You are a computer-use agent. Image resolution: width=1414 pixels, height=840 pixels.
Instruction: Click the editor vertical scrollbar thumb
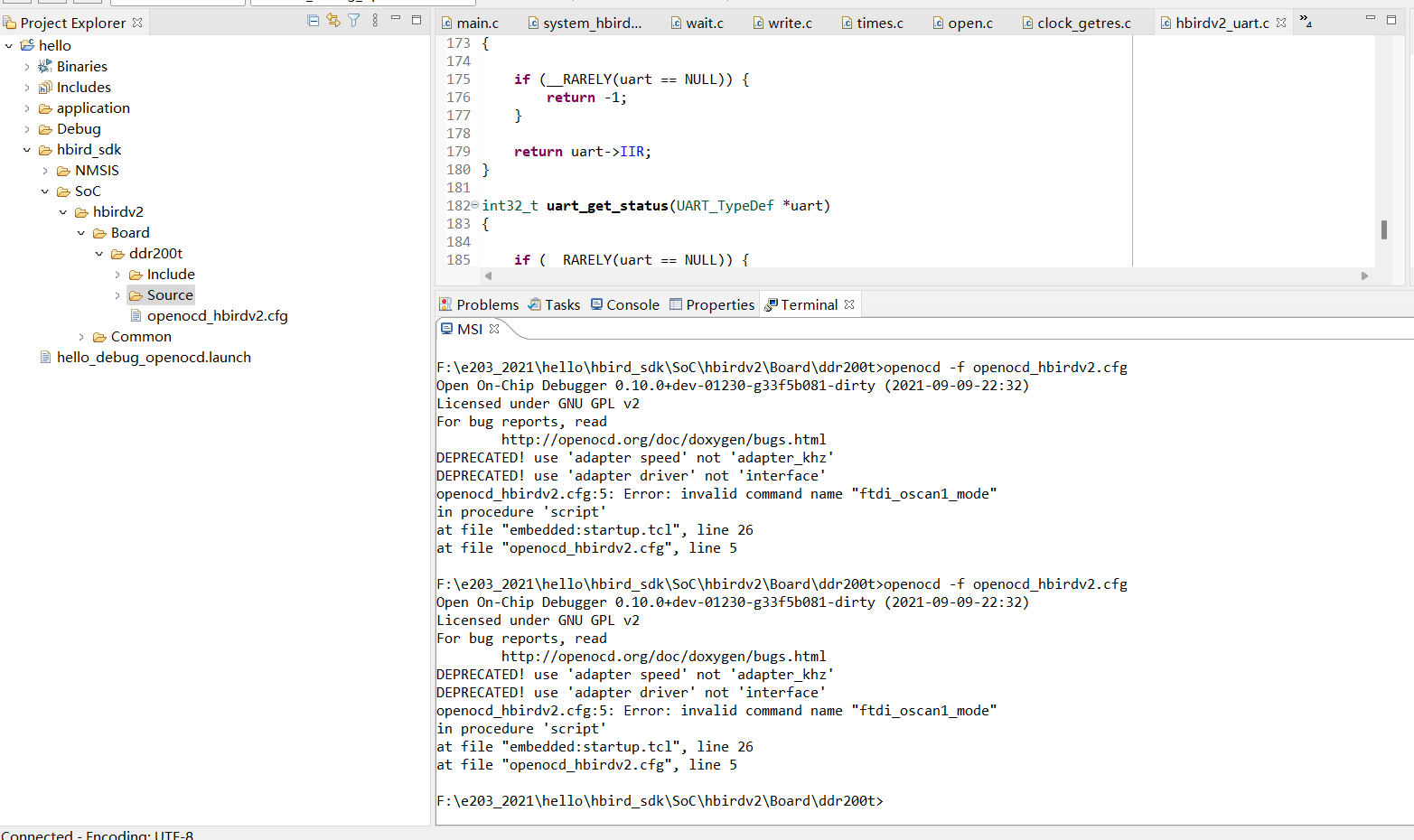tap(1383, 229)
